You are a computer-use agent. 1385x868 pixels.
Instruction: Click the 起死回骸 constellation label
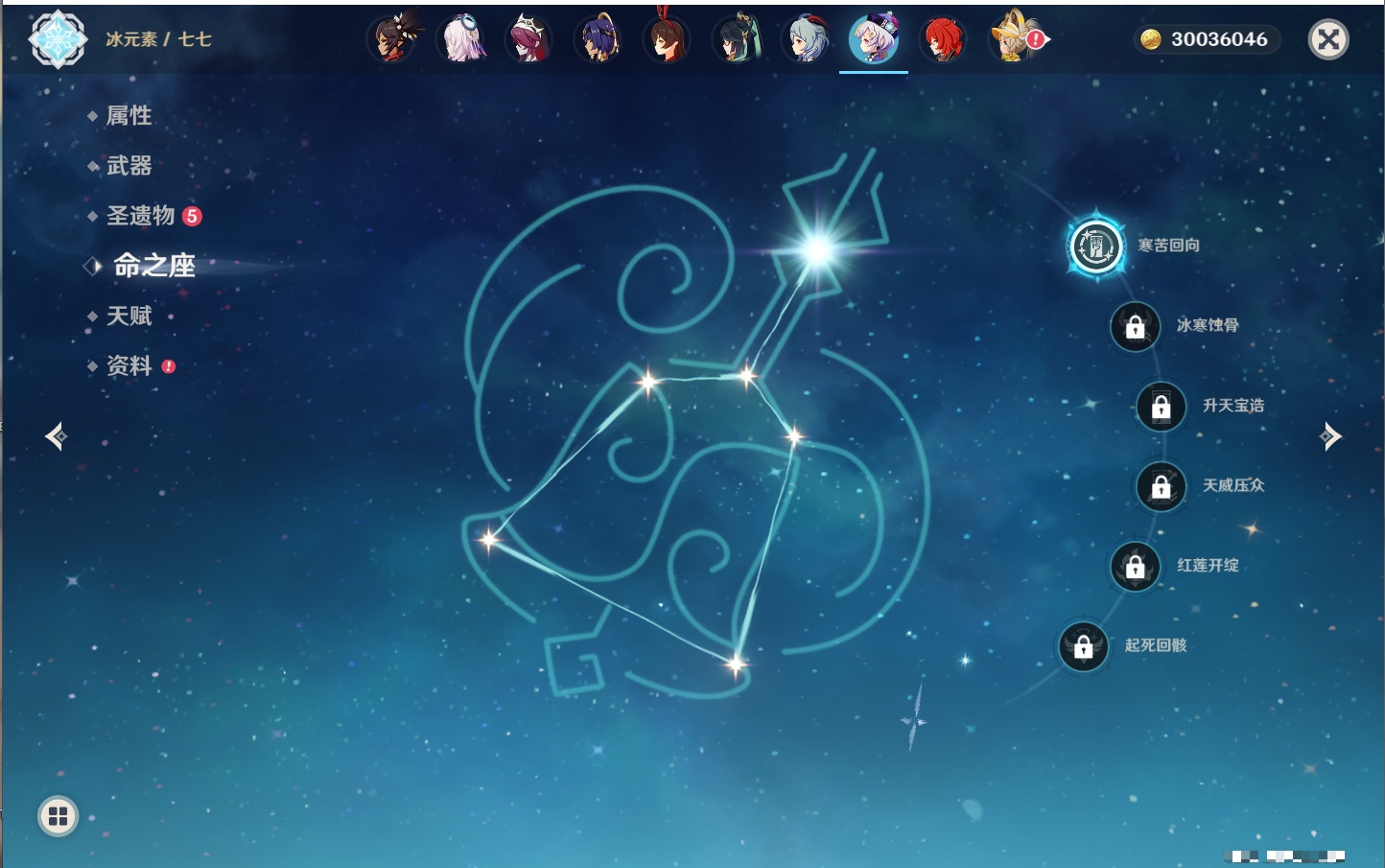coord(1156,645)
